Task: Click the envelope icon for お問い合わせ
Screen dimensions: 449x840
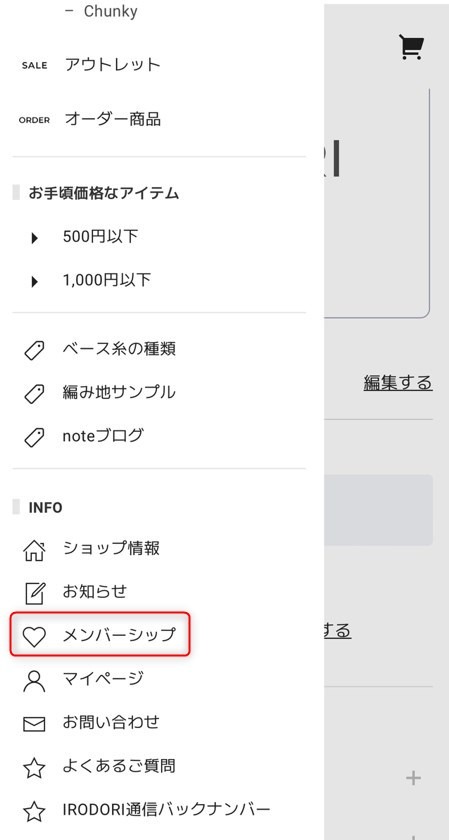Action: (x=35, y=724)
